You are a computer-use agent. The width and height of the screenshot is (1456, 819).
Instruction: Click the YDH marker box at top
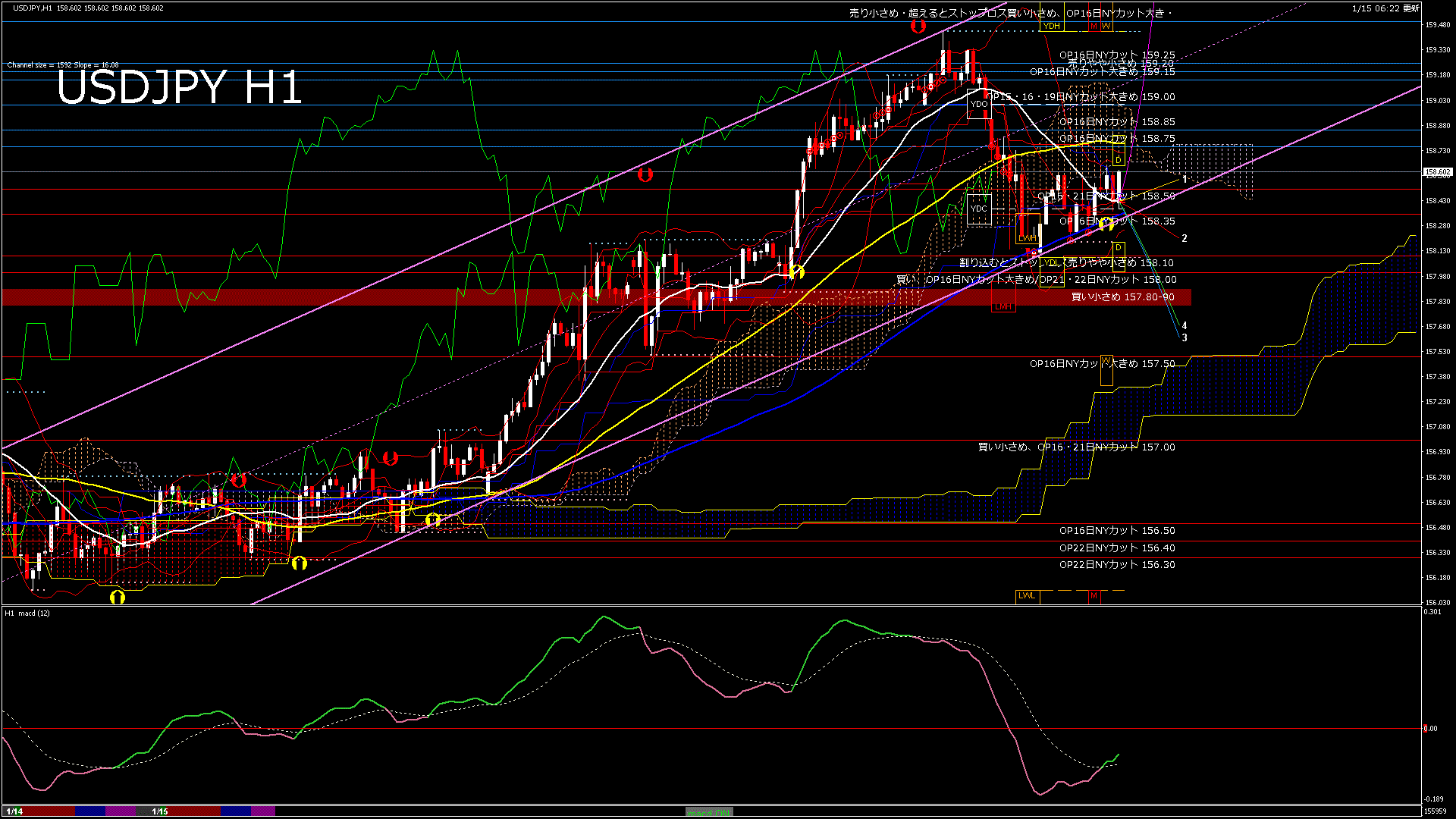1051,26
